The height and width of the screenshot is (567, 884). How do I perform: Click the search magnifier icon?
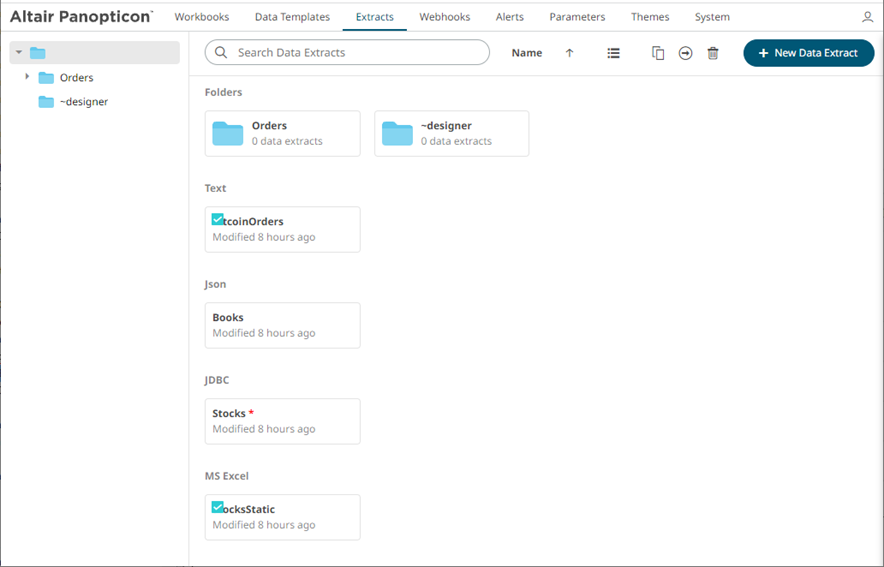coord(221,52)
